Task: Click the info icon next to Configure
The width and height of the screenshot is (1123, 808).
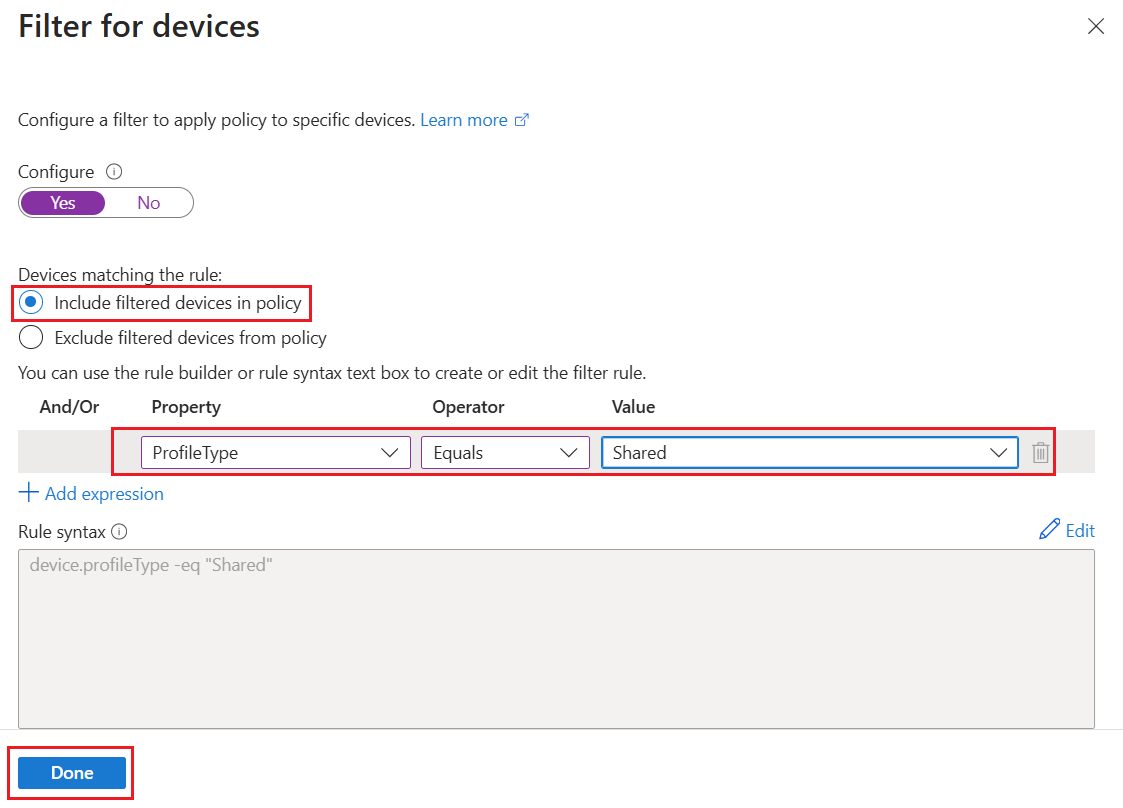Action: pyautogui.click(x=113, y=171)
